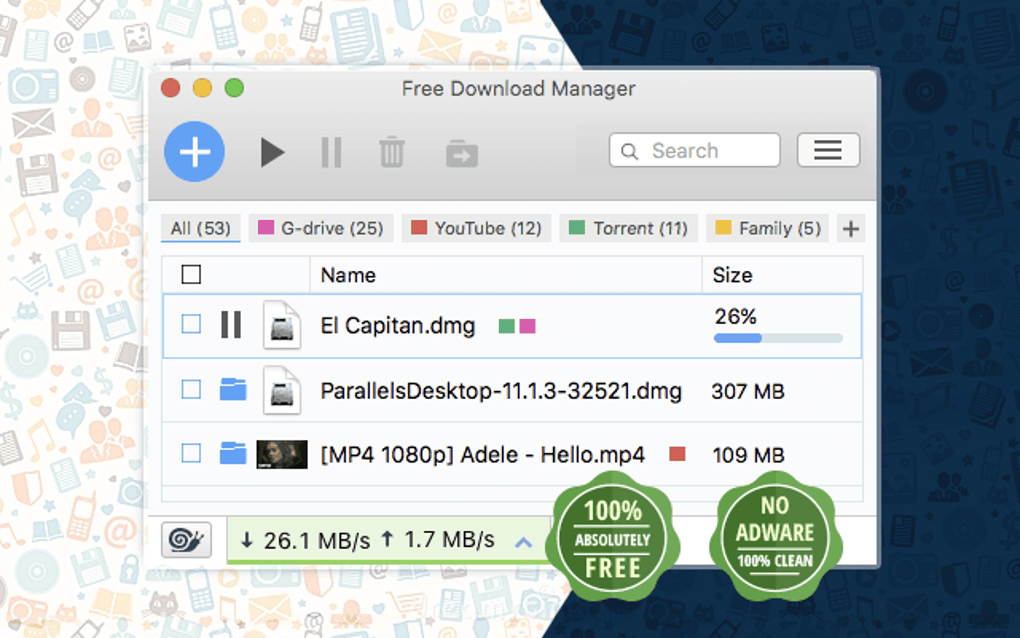Image resolution: width=1020 pixels, height=638 pixels.
Task: Click the snail icon for speed limit mode
Action: coord(186,540)
